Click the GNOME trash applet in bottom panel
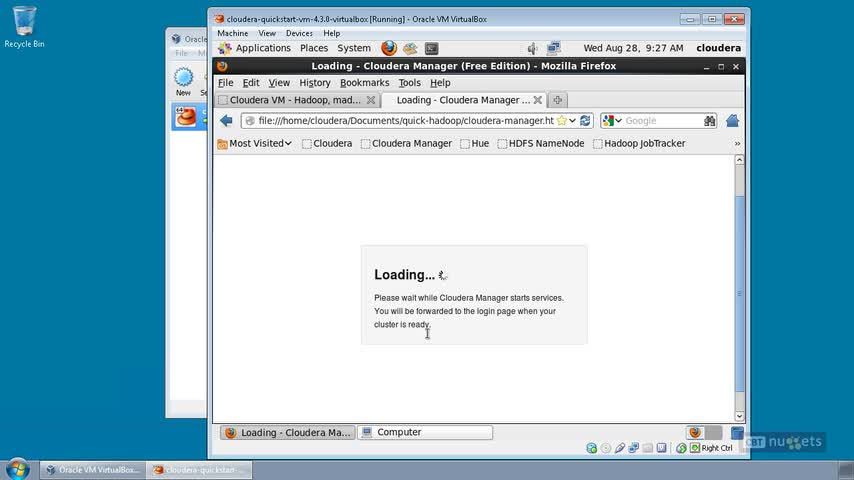Screen dimensions: 854x480 click(x=737, y=433)
